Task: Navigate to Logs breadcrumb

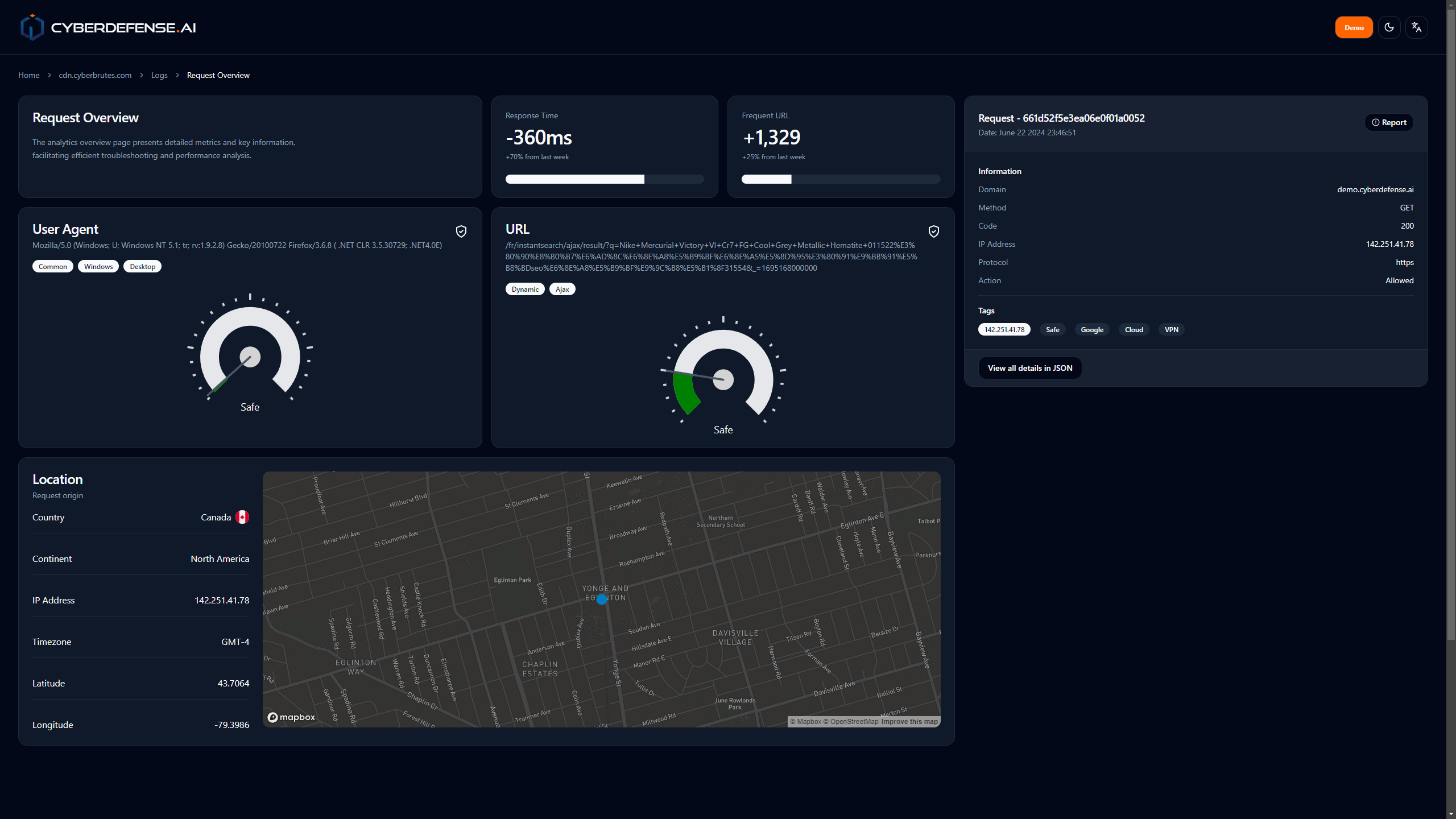Action: click(159, 75)
